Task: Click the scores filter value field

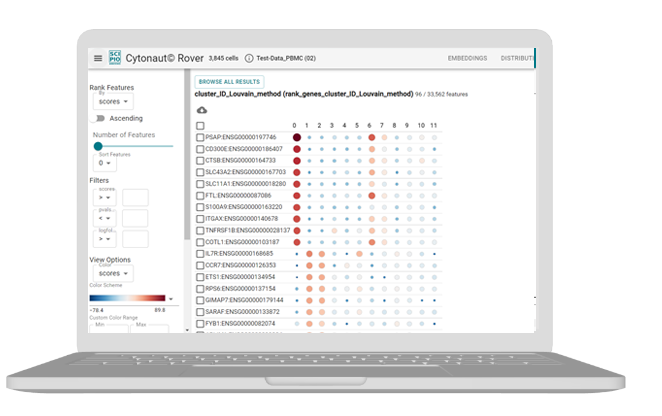Action: pos(135,198)
